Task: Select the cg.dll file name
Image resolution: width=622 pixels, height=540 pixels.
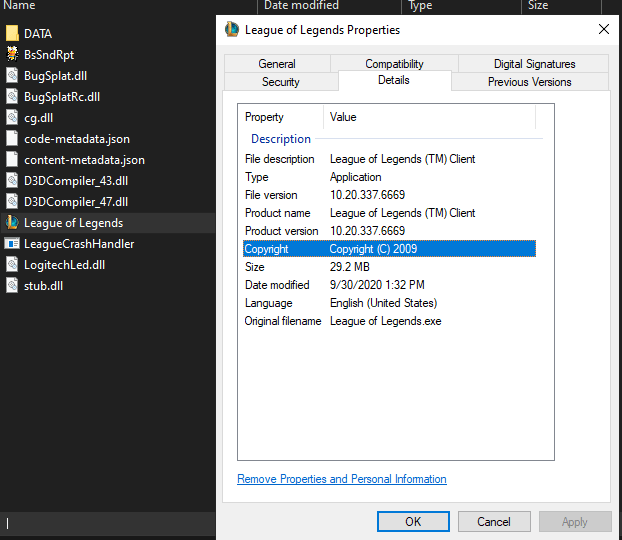Action: tap(38, 118)
